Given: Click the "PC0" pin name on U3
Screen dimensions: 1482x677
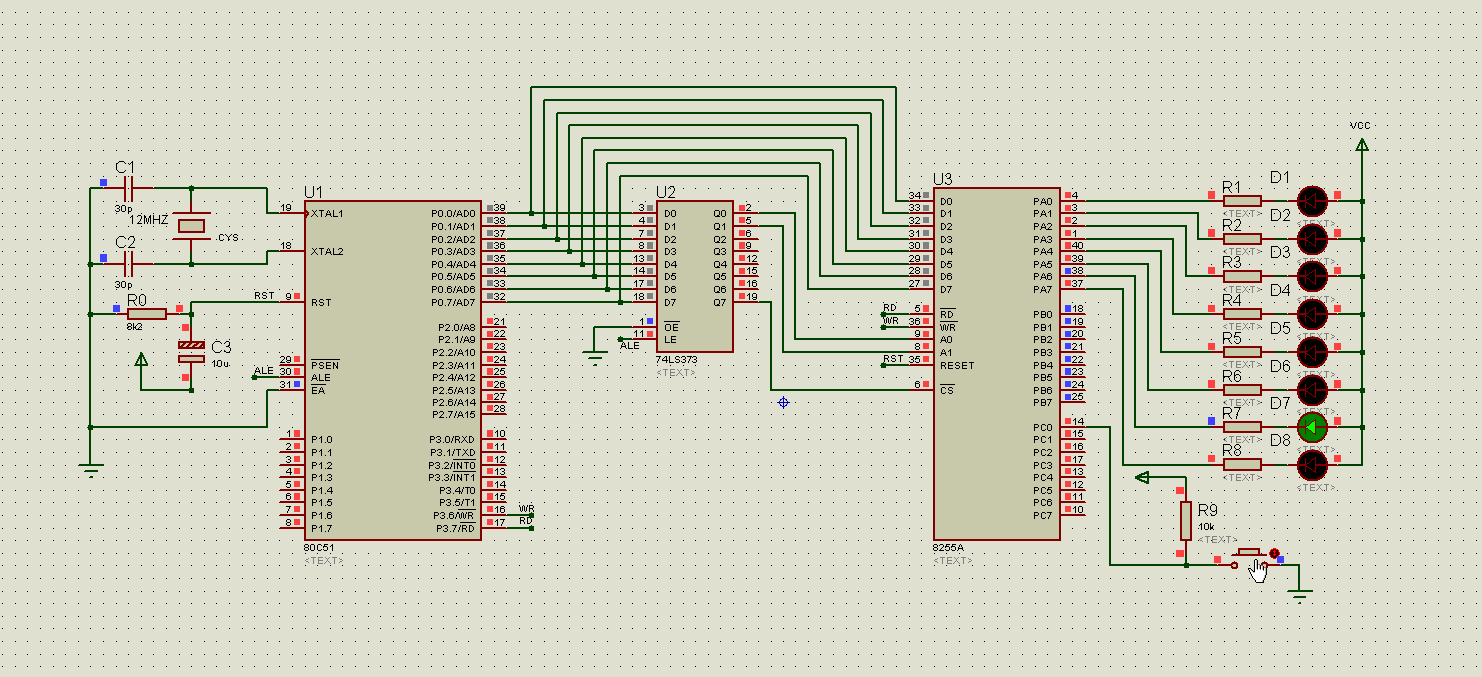Looking at the screenshot, I should (x=1042, y=427).
